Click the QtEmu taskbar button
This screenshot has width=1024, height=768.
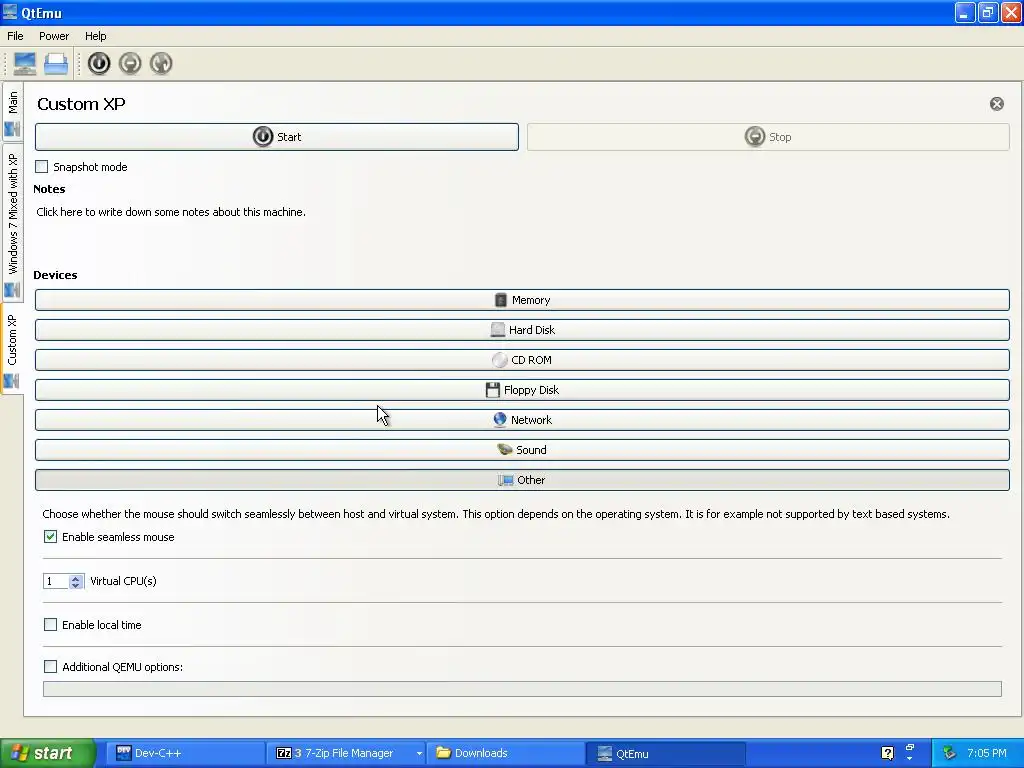(x=665, y=753)
